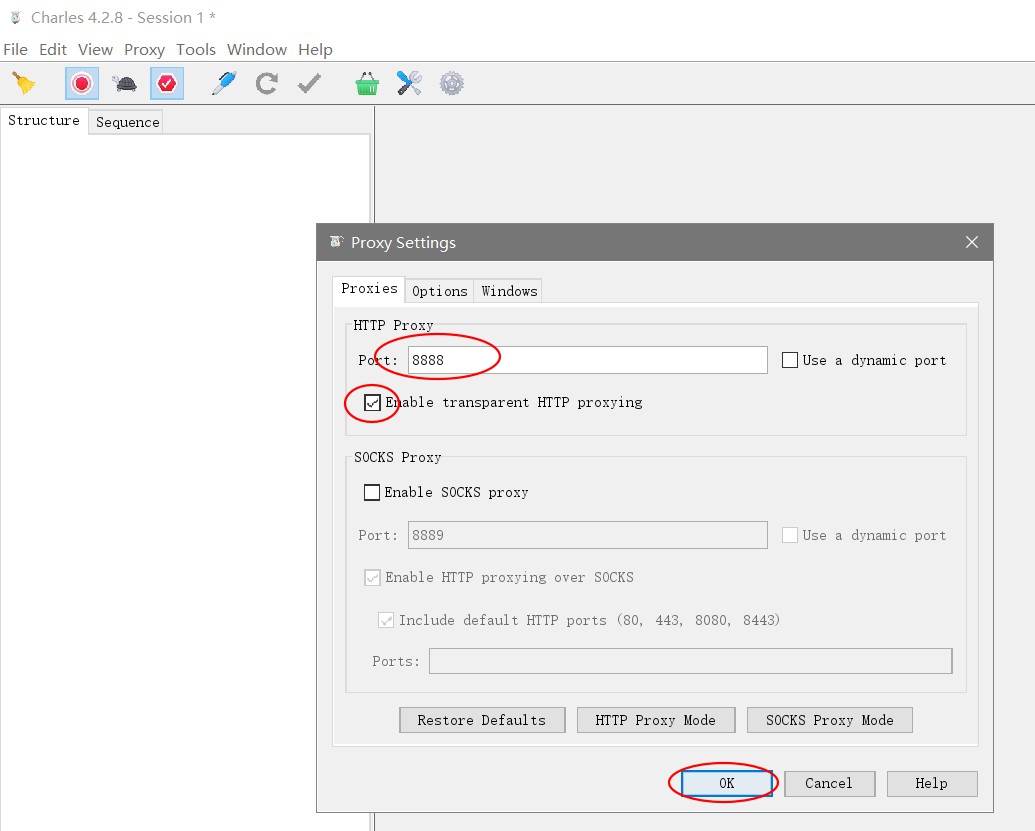Toggle Enable transparent HTTP proxying checkbox
Viewport: 1035px width, 831px height.
(x=372, y=403)
